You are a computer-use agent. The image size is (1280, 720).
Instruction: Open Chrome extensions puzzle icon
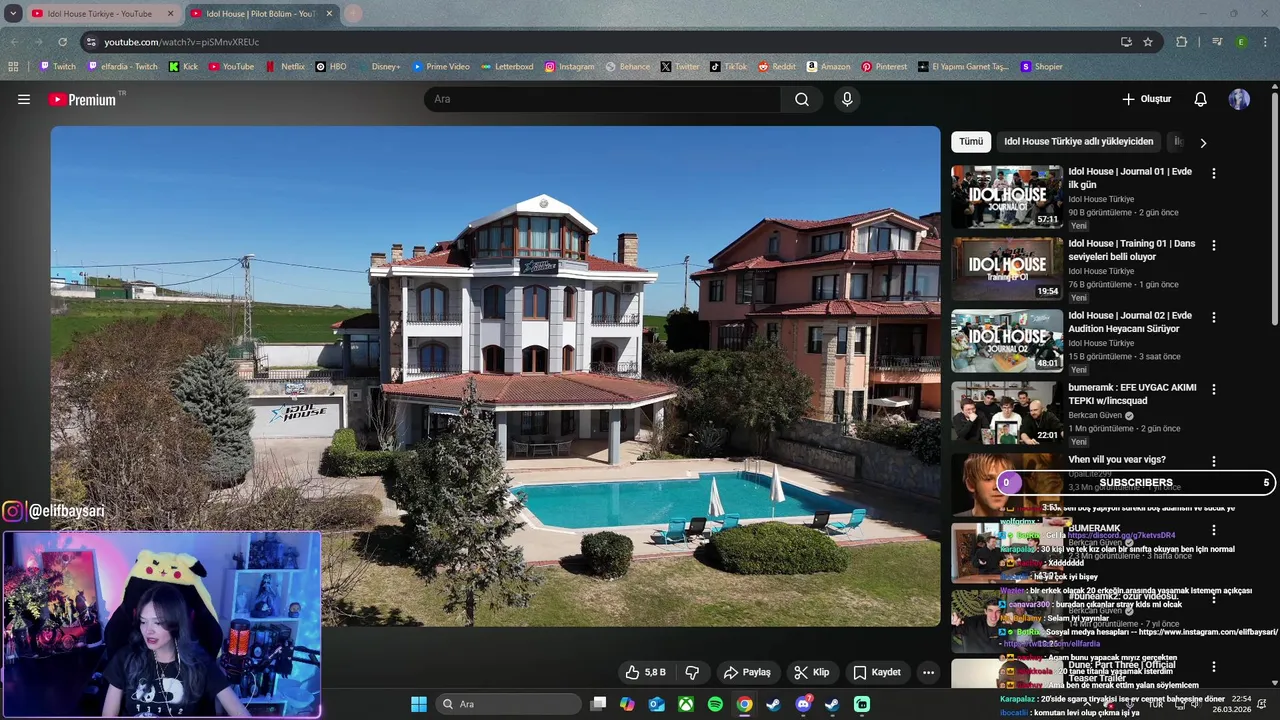[1181, 42]
